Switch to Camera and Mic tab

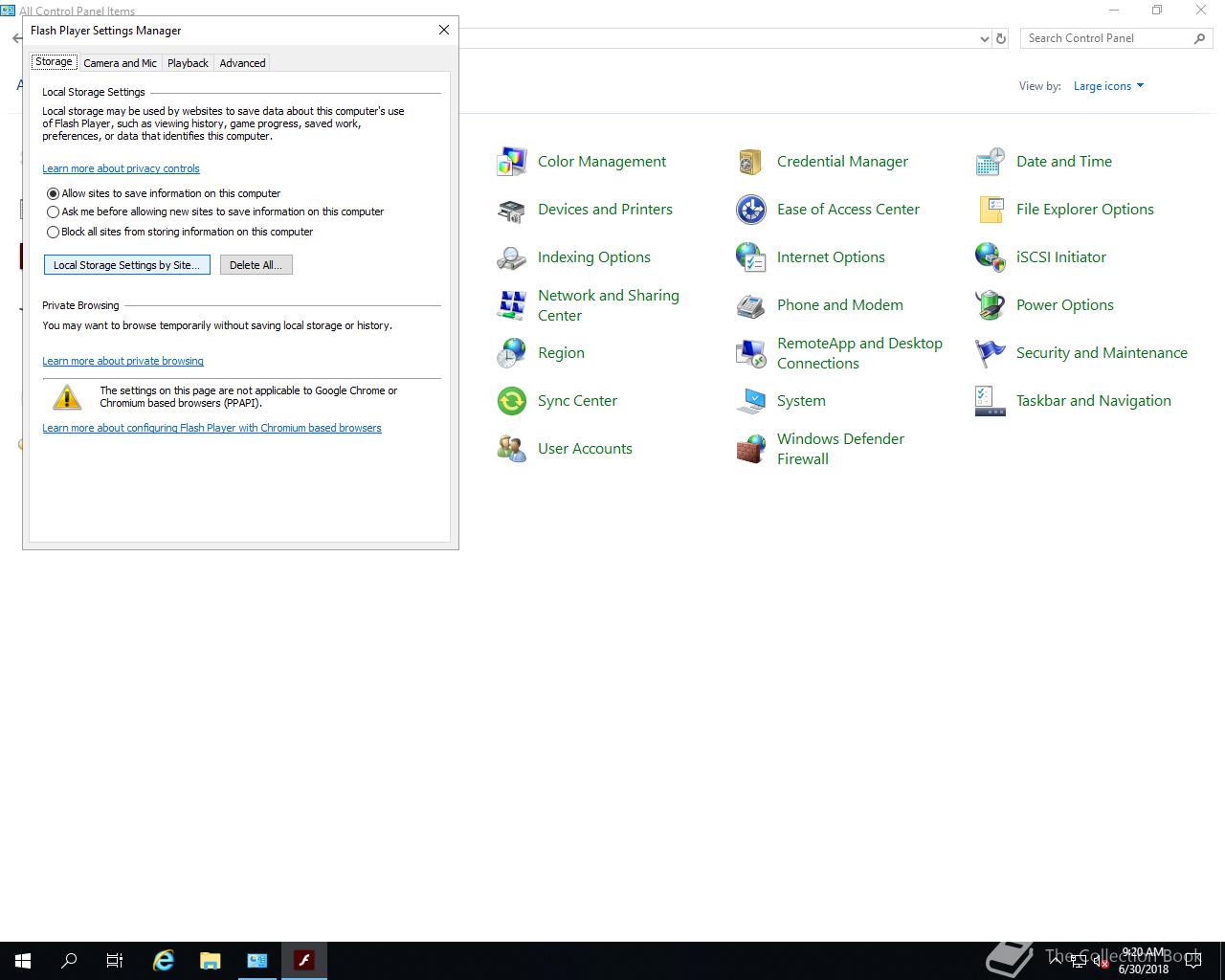[120, 63]
